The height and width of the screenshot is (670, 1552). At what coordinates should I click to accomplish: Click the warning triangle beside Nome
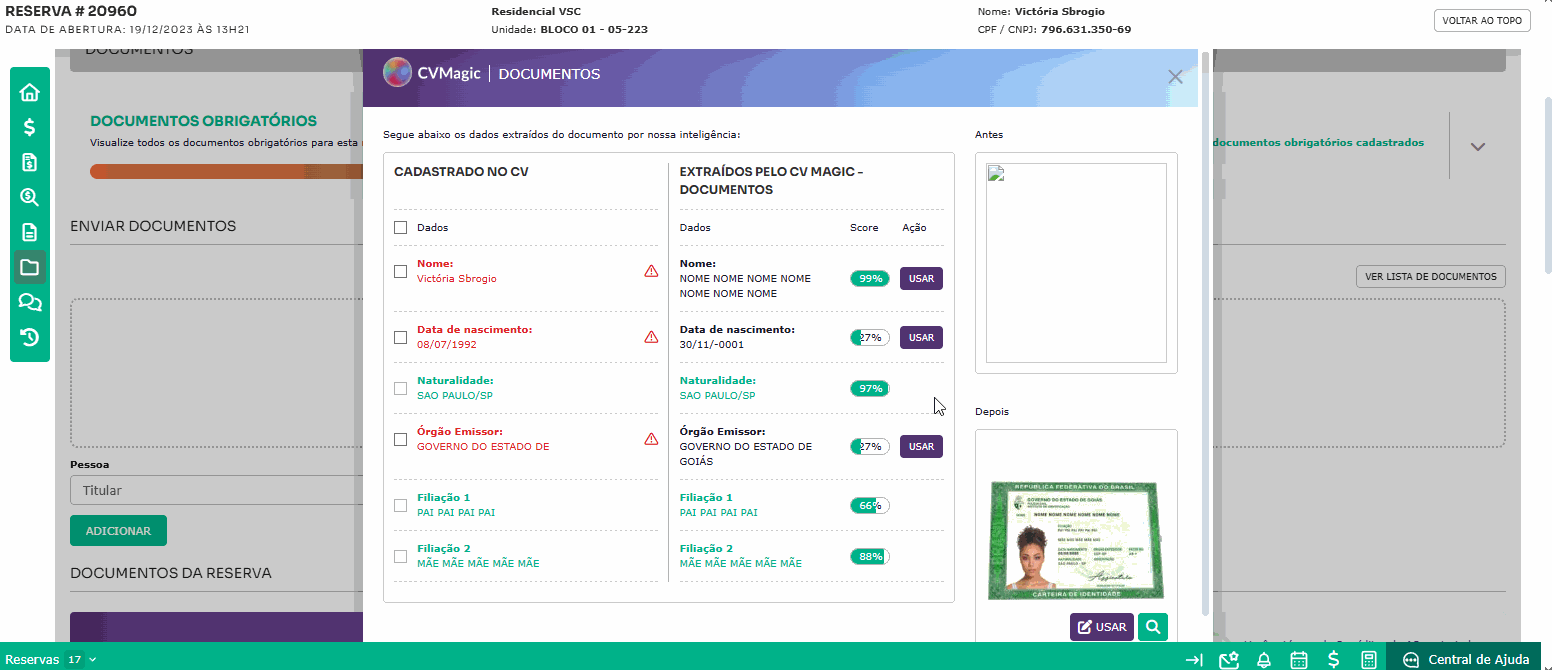coord(651,271)
